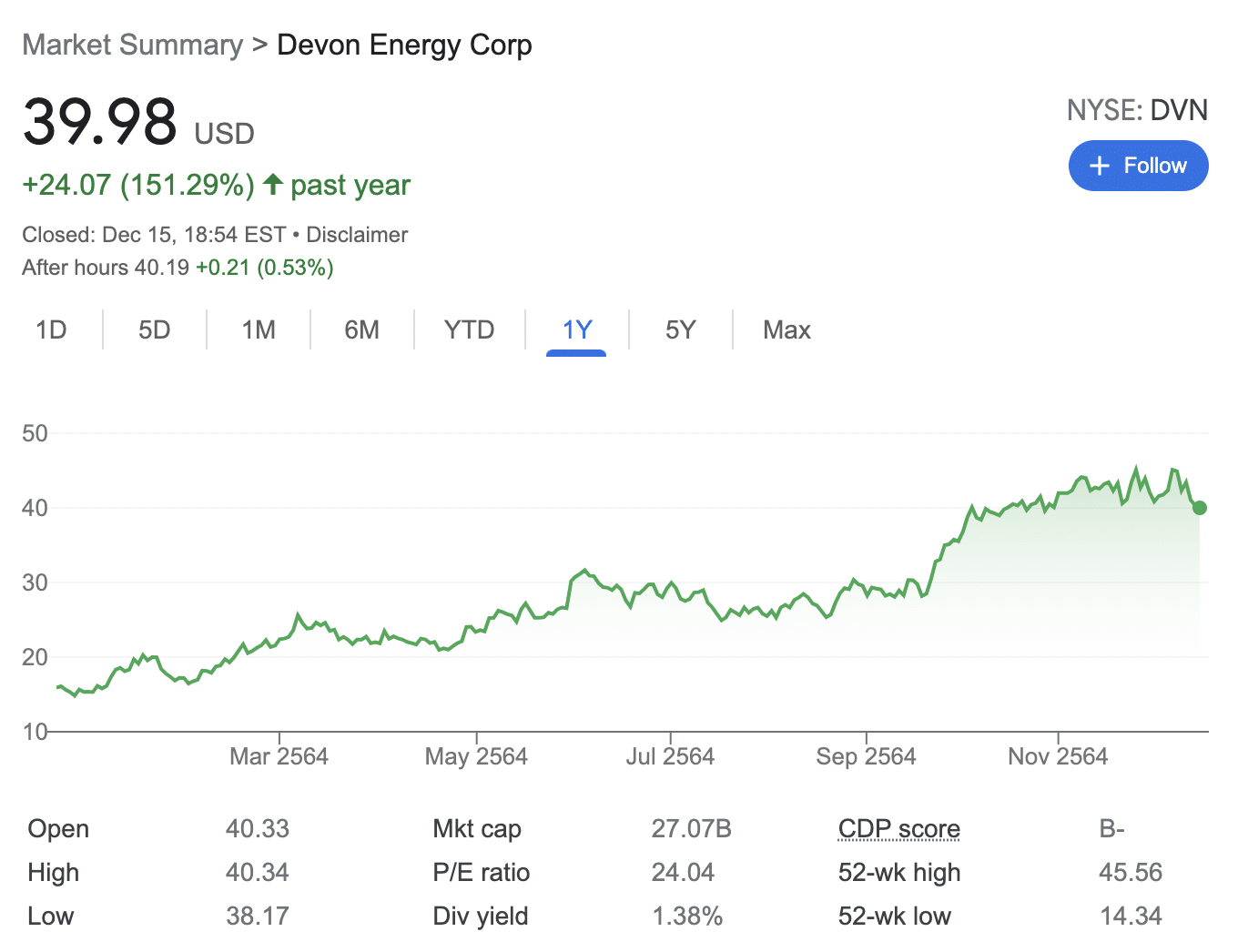Click the green endpoint dot on chart

(1199, 508)
